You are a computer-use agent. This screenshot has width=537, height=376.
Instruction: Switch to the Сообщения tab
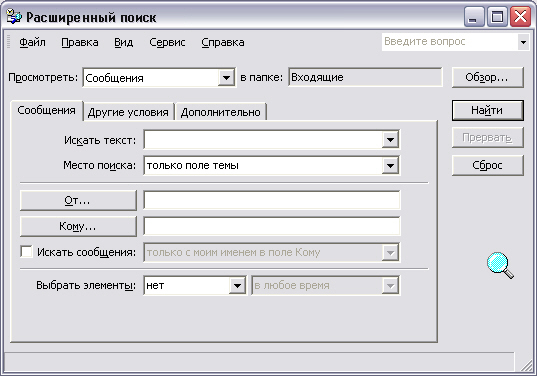coord(47,110)
